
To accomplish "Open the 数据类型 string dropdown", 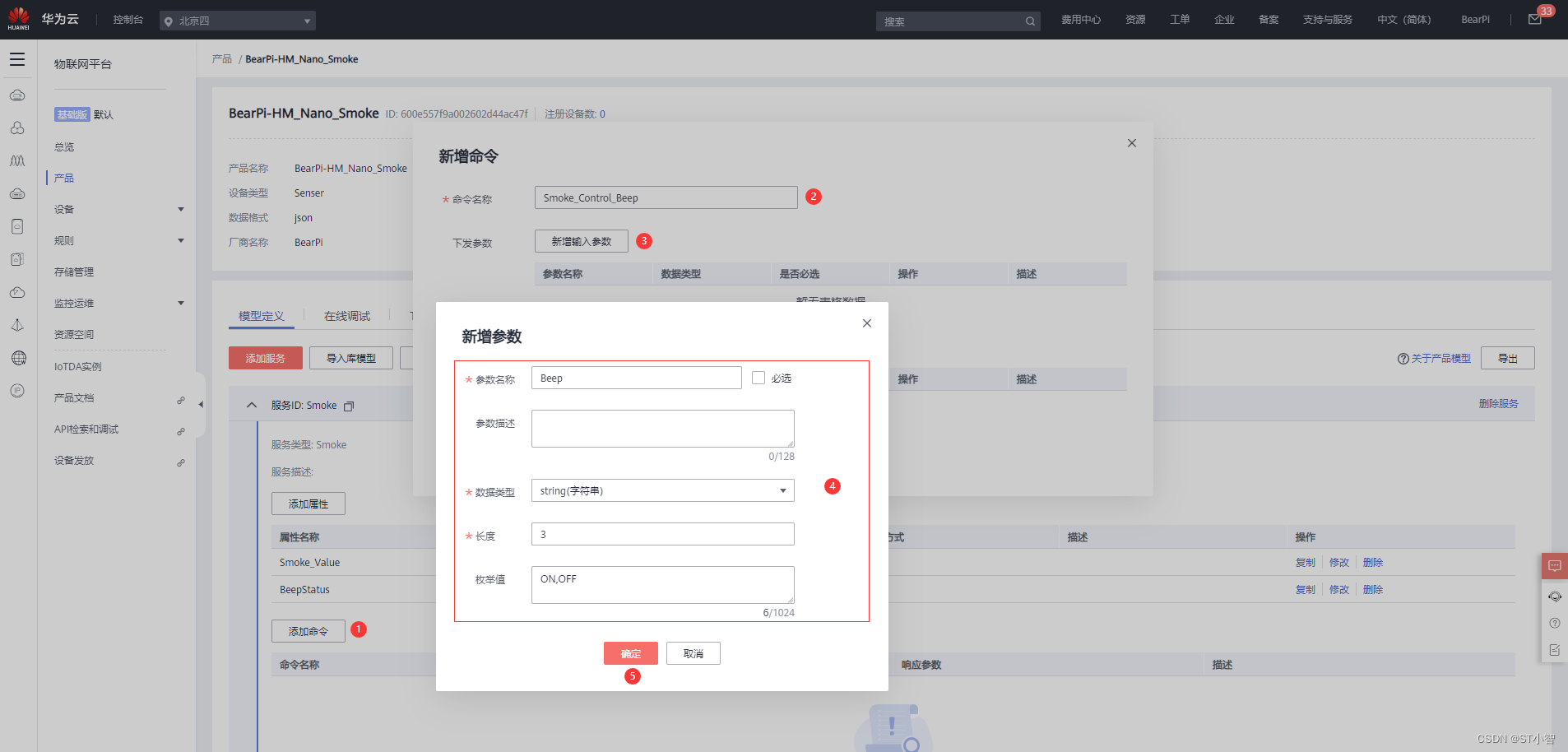I will [x=663, y=490].
